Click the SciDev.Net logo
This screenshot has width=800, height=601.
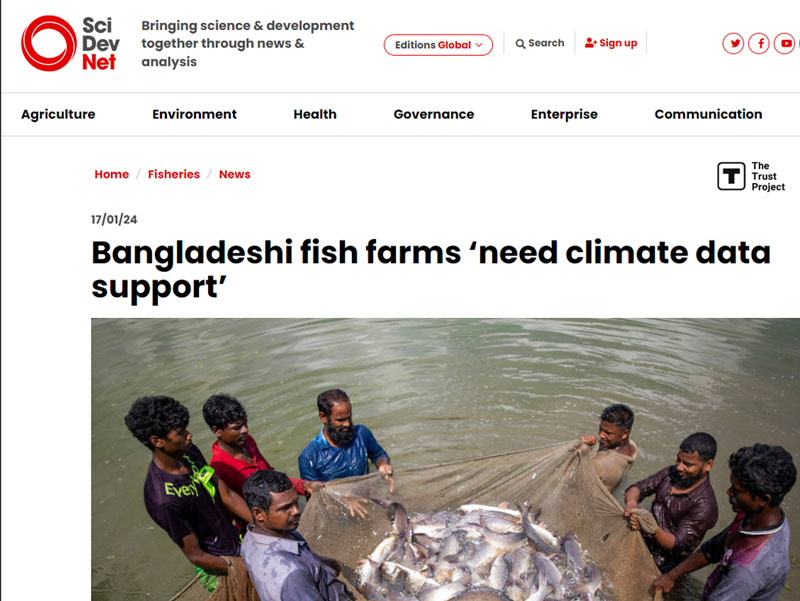[x=70, y=43]
